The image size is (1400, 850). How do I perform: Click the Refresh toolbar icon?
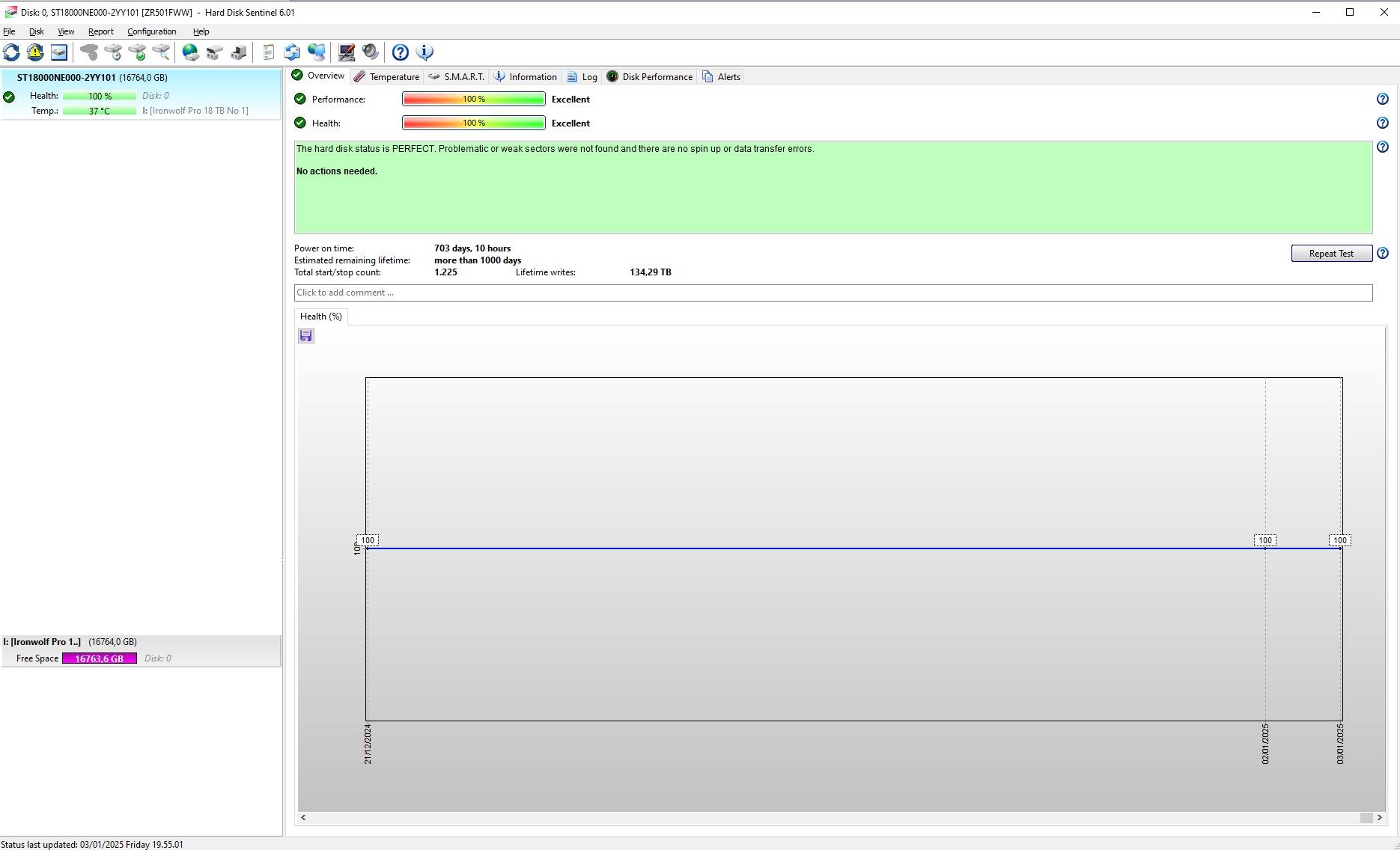point(11,52)
